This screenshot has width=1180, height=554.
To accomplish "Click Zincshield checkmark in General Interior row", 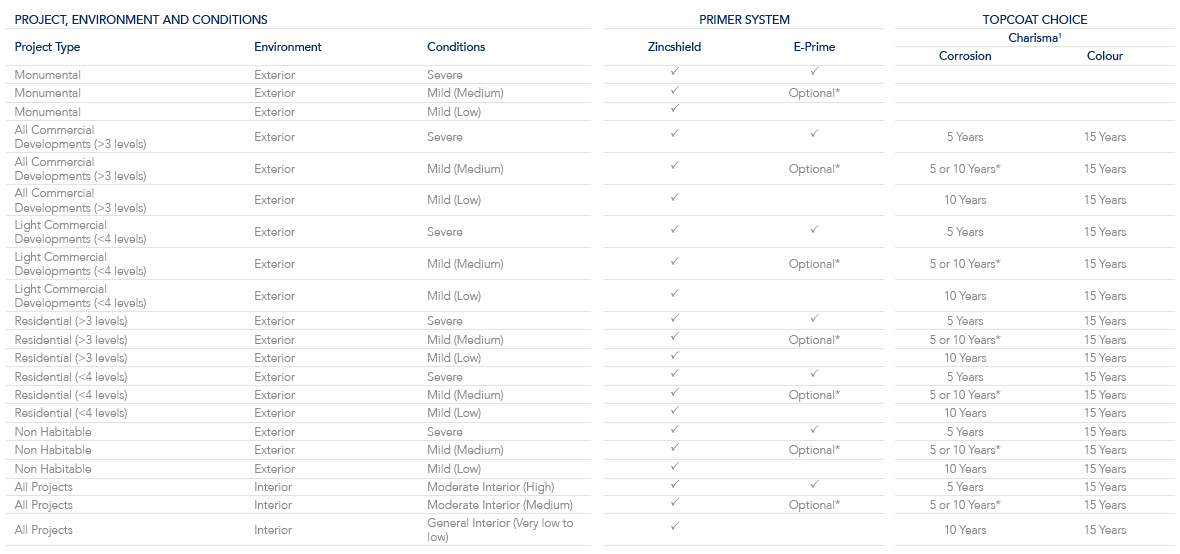I will 675,525.
